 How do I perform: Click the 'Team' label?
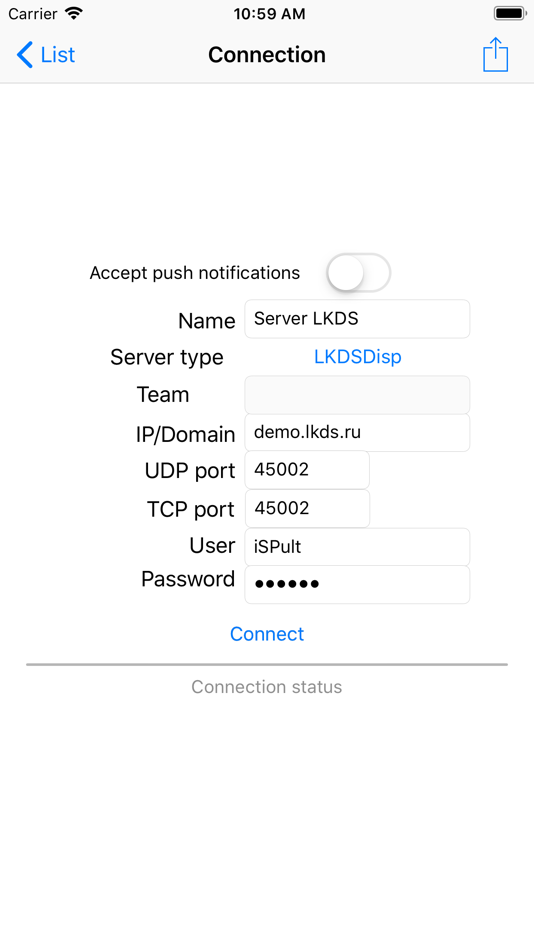tap(163, 394)
